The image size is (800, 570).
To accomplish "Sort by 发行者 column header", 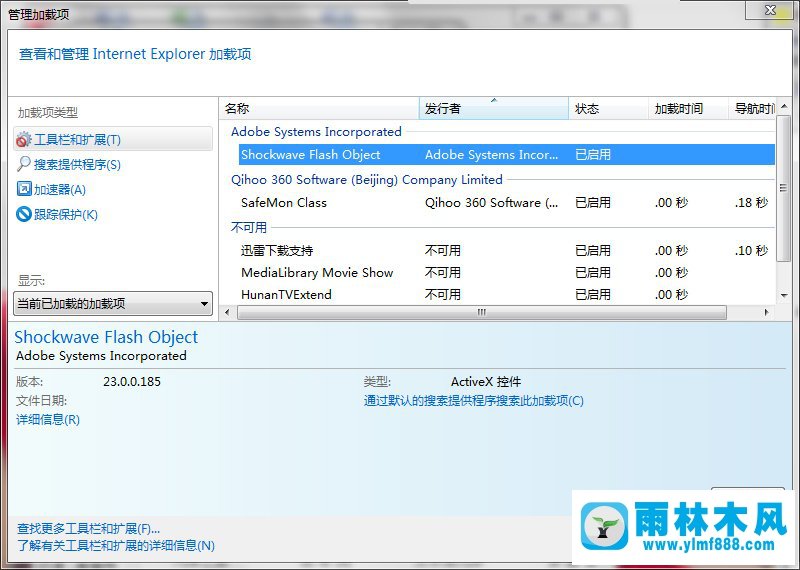I will click(x=494, y=108).
